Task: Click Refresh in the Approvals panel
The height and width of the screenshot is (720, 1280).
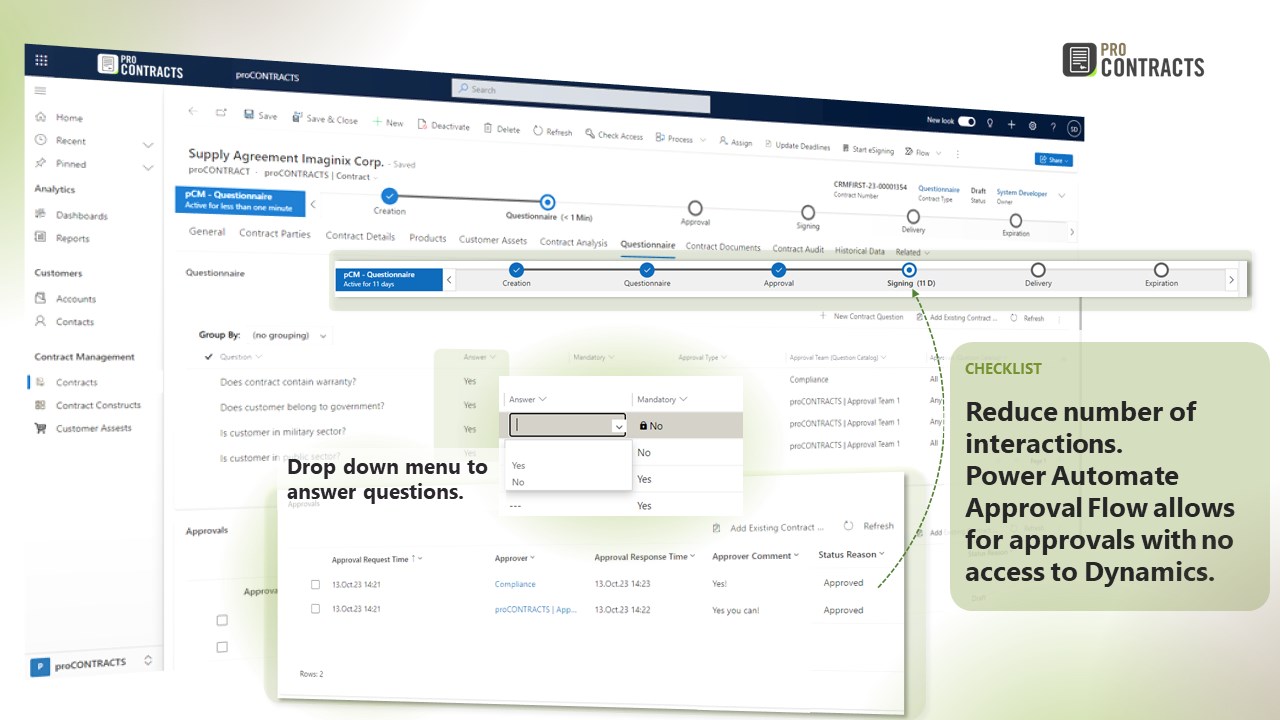Action: [869, 526]
